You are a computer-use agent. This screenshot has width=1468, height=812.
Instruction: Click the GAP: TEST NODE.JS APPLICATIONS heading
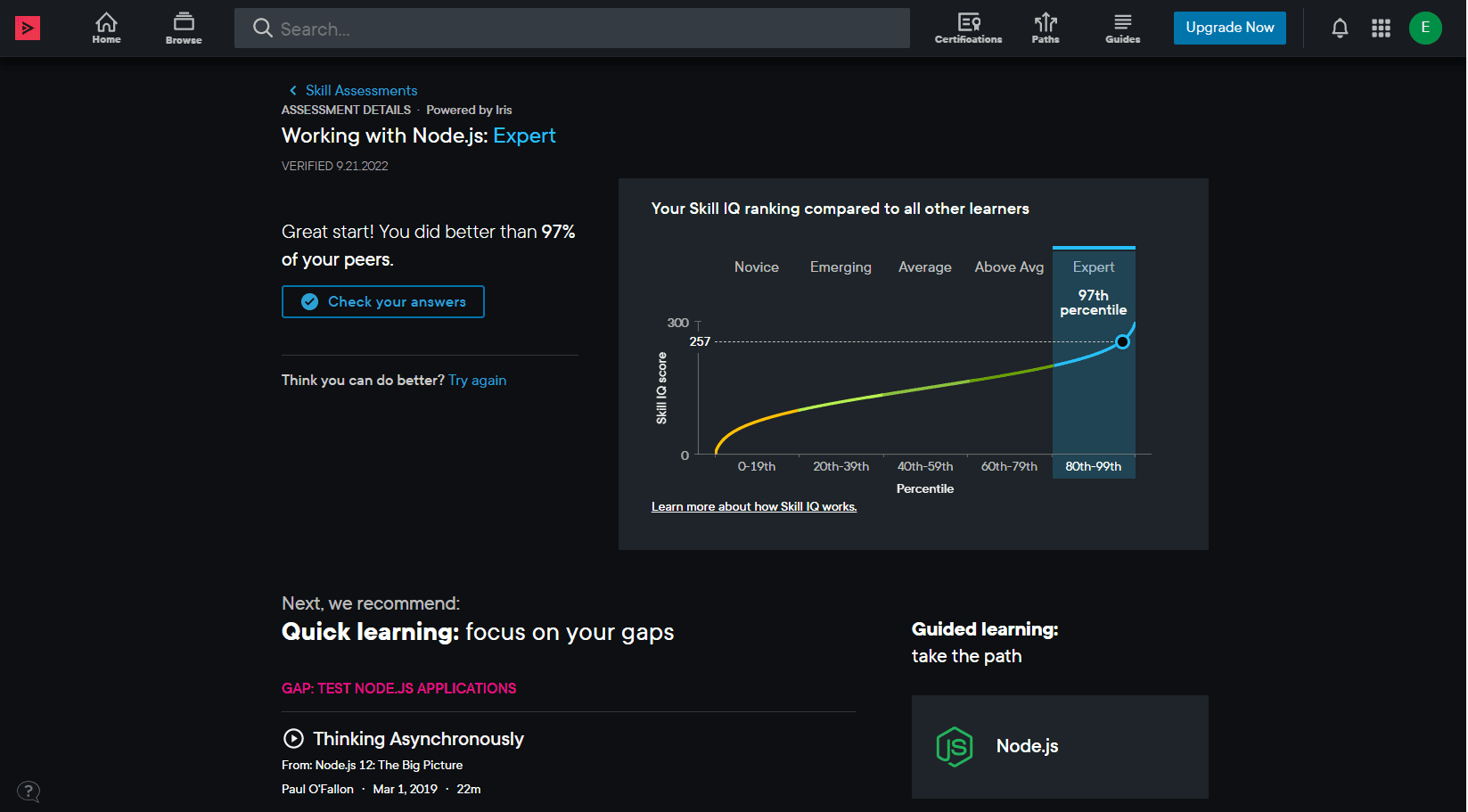click(398, 688)
